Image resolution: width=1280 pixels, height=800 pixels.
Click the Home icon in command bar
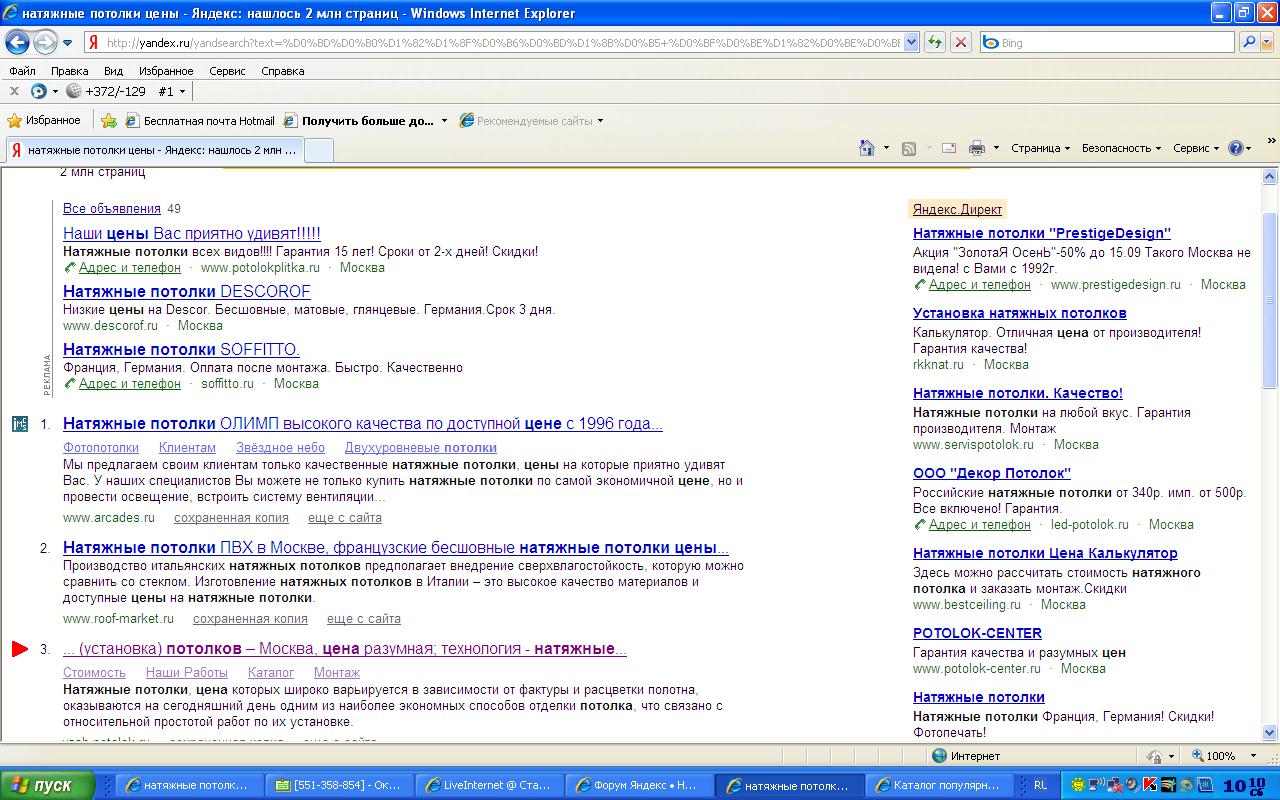pyautogui.click(x=868, y=148)
